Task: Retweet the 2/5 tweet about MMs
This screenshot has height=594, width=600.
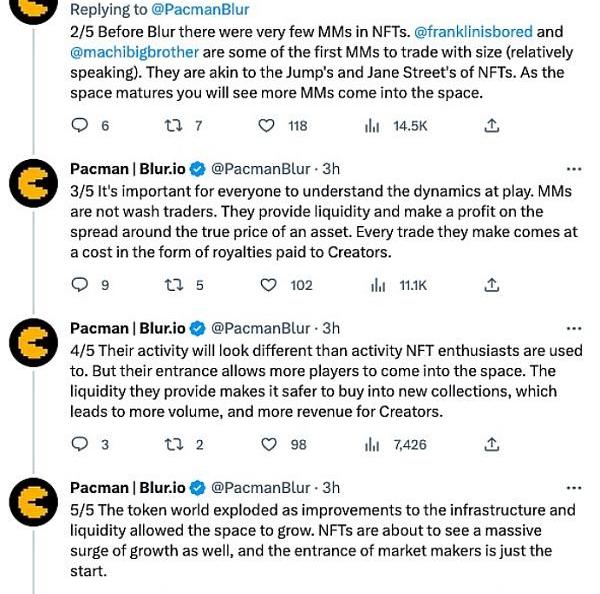Action: point(173,126)
